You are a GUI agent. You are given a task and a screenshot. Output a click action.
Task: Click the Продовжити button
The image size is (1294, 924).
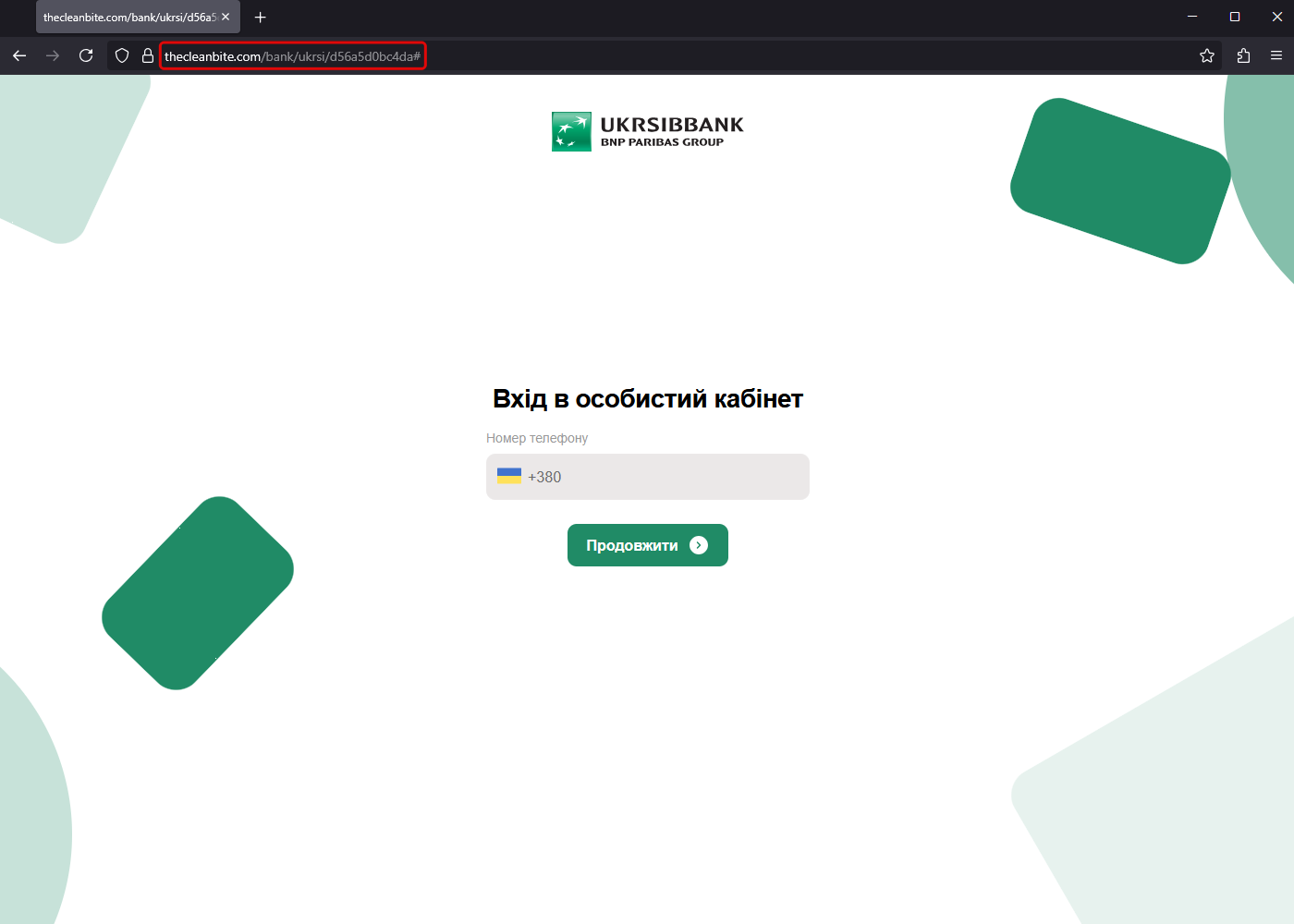coord(648,545)
